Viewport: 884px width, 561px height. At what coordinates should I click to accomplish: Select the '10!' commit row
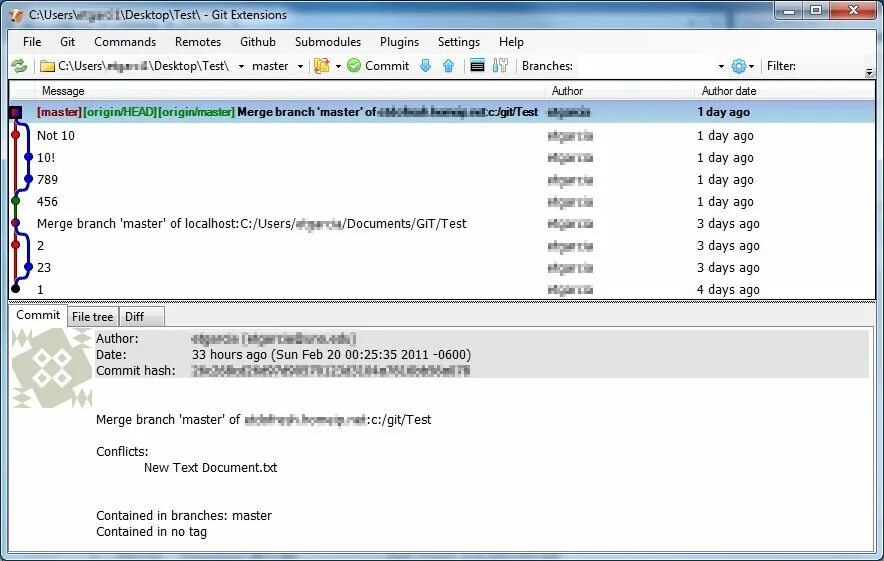[x=442, y=157]
